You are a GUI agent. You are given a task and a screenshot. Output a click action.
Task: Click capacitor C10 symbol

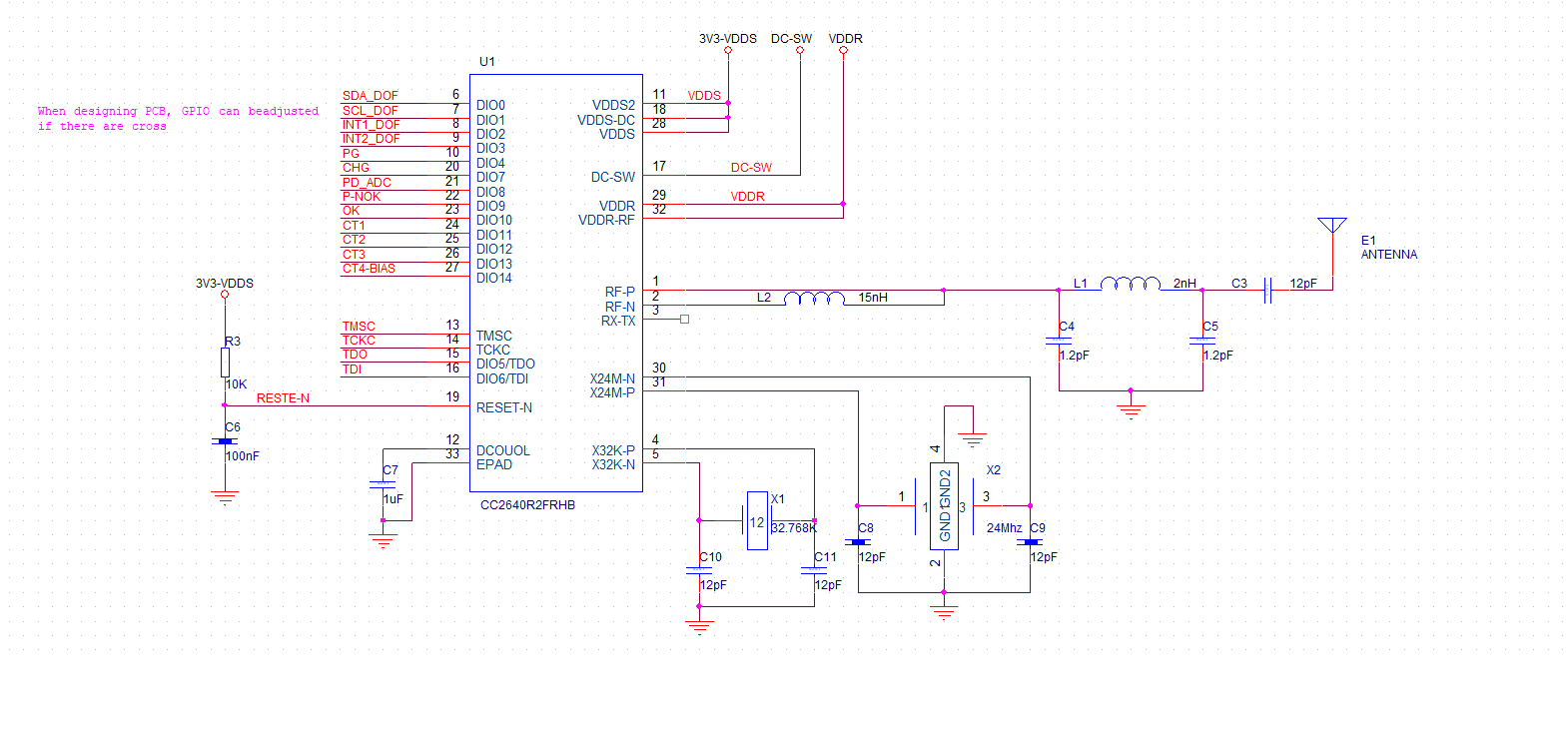699,570
